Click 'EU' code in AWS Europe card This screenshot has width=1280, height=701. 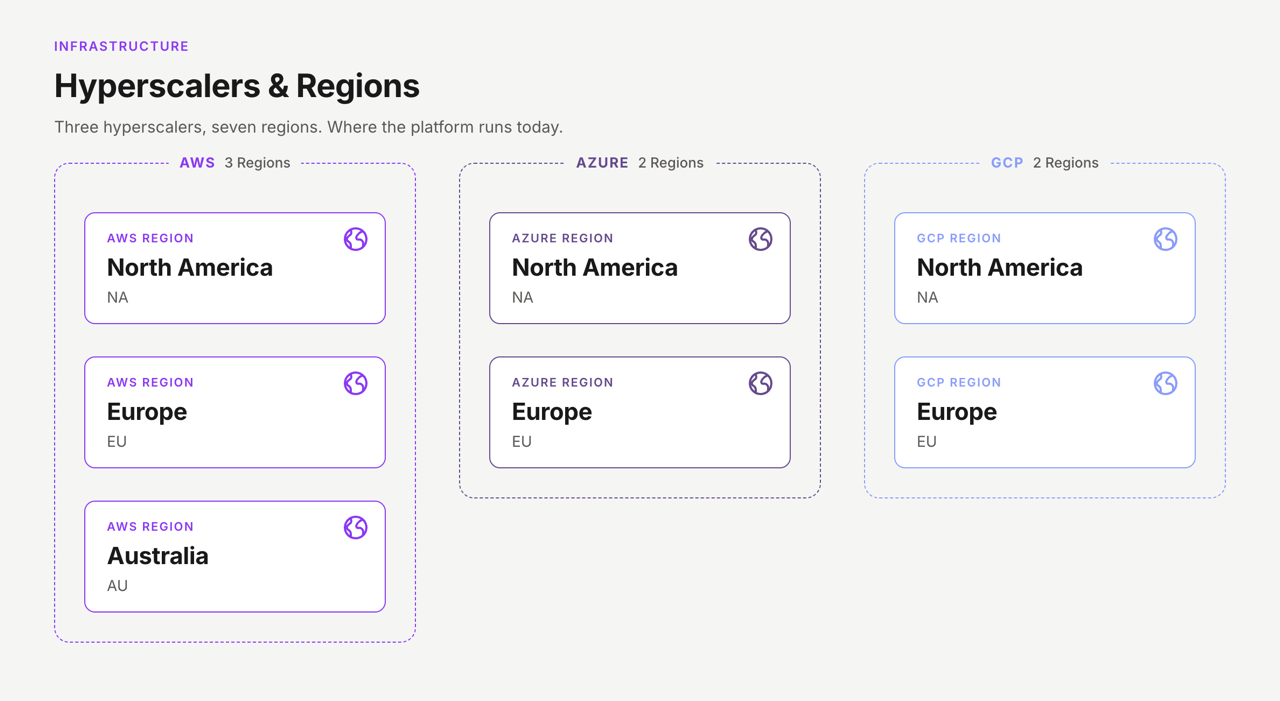[x=117, y=442]
